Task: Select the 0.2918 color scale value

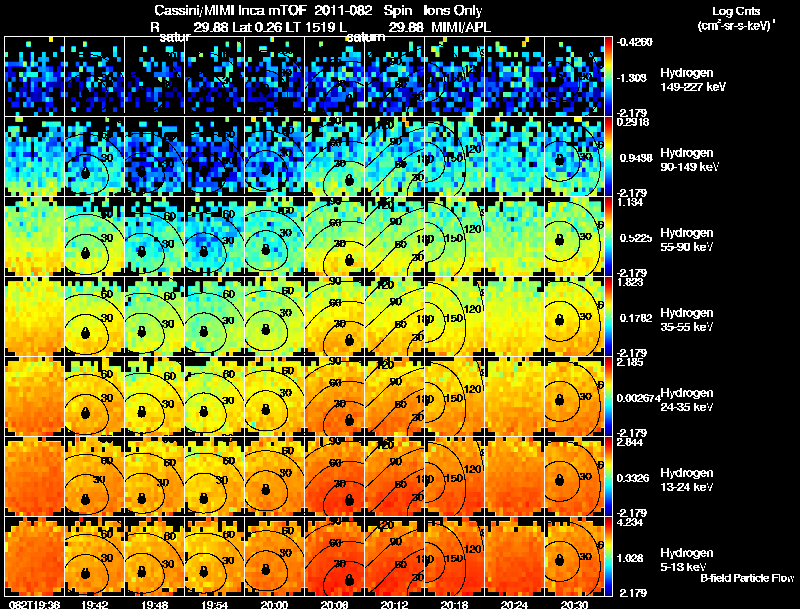Action: click(633, 122)
